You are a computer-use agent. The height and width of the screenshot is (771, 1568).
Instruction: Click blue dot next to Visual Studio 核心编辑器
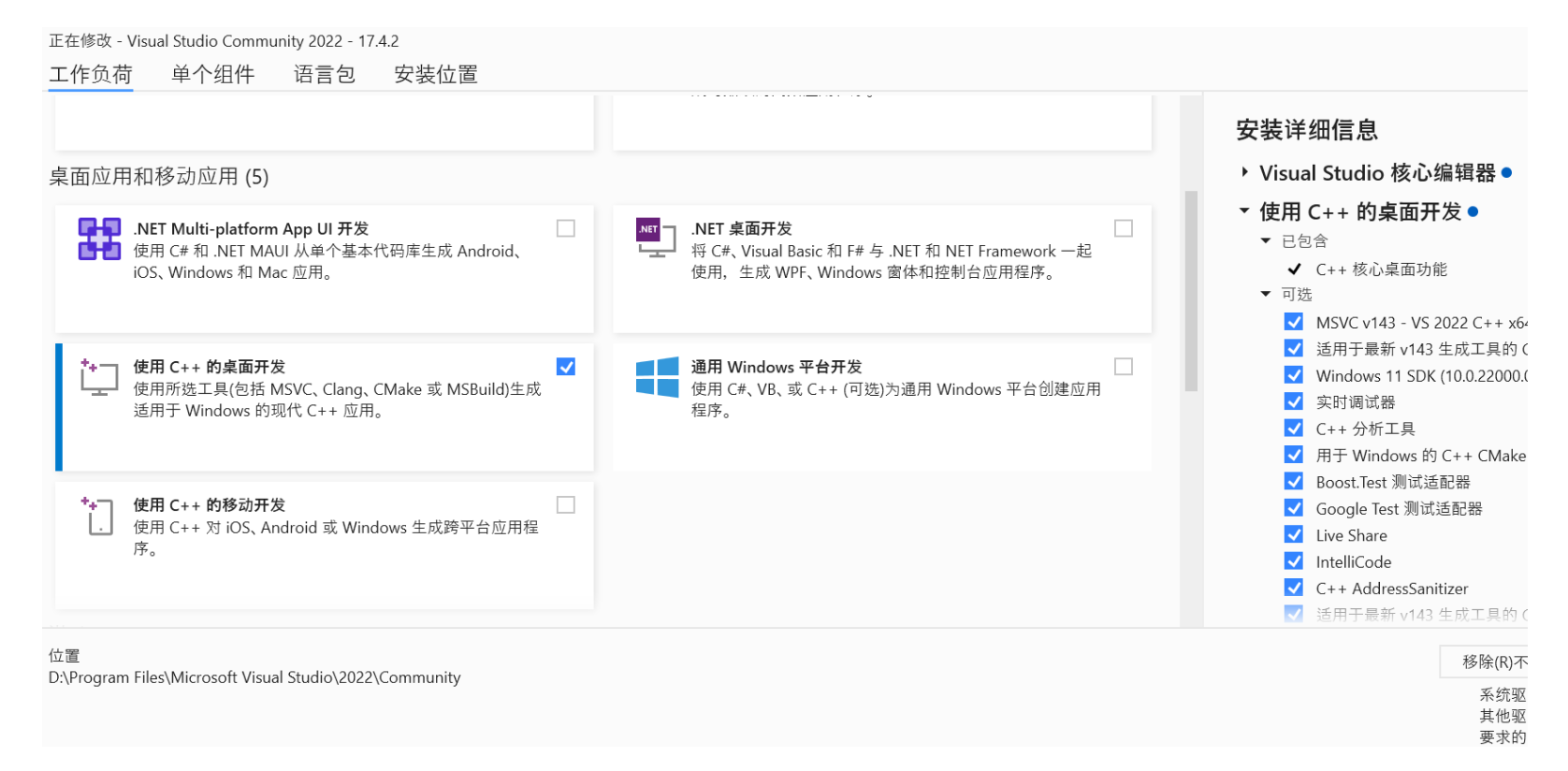(x=1506, y=172)
